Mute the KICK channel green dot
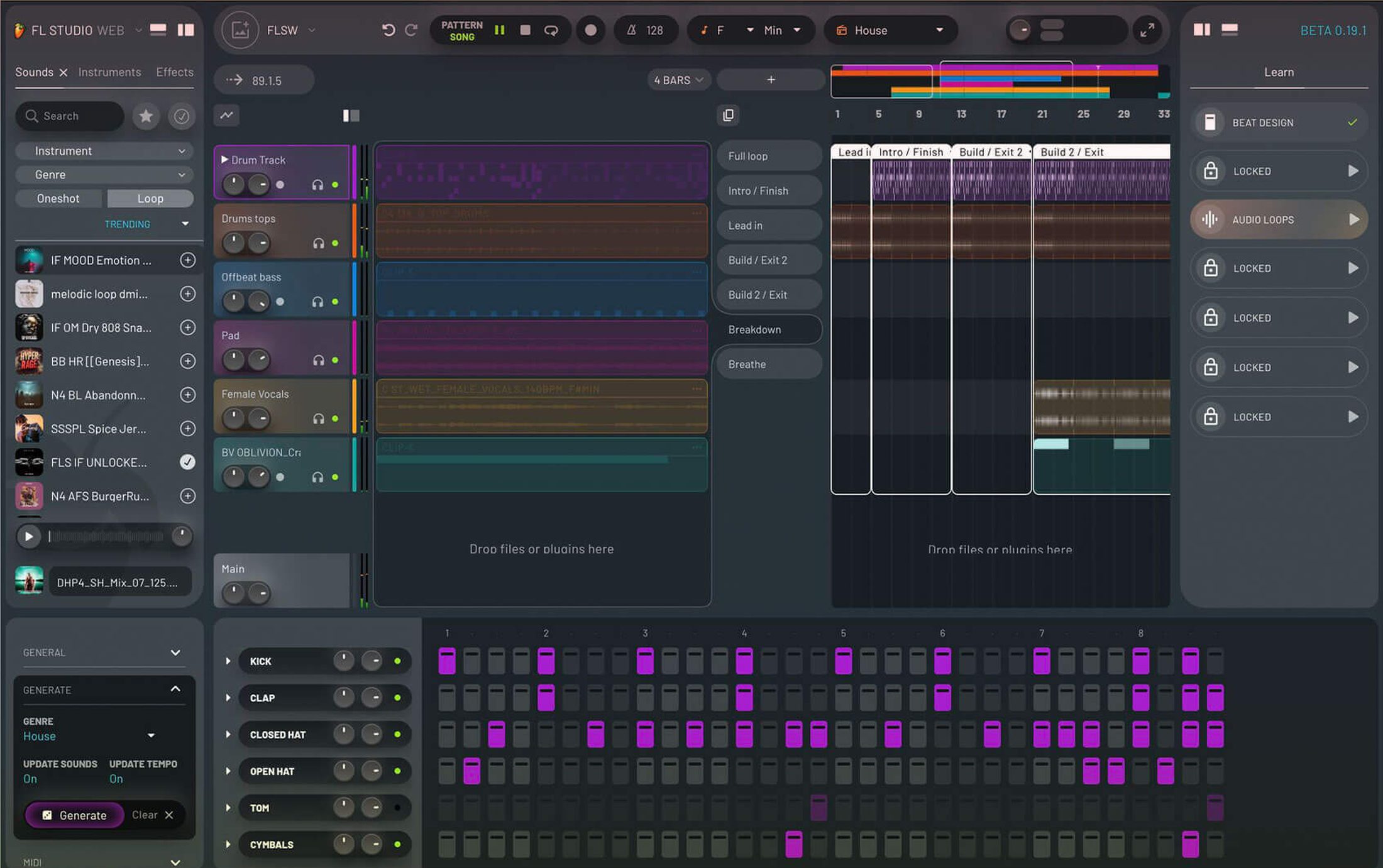Image resolution: width=1383 pixels, height=868 pixels. click(x=397, y=661)
